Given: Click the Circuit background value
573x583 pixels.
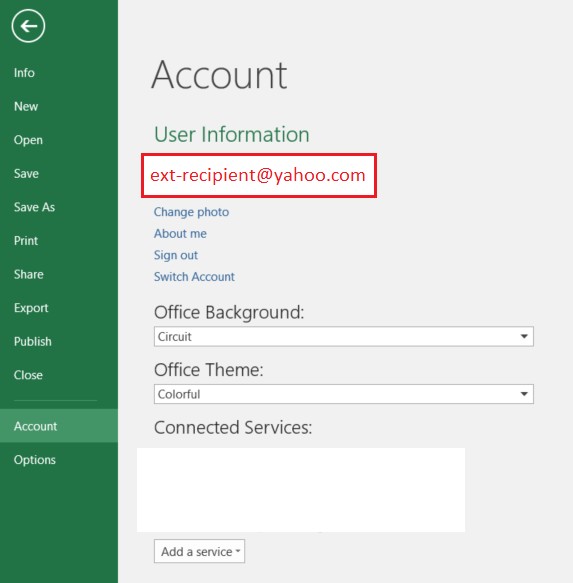Looking at the screenshot, I should pos(174,337).
